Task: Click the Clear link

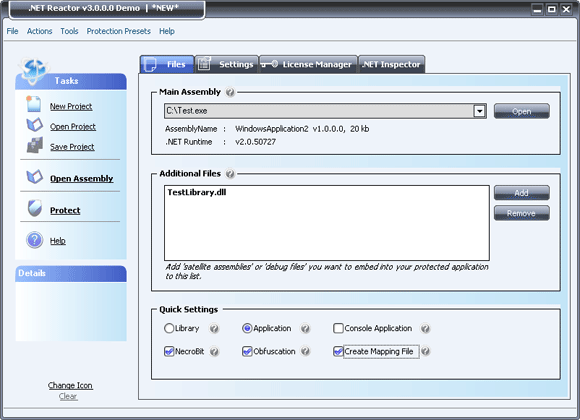Action: point(68,396)
